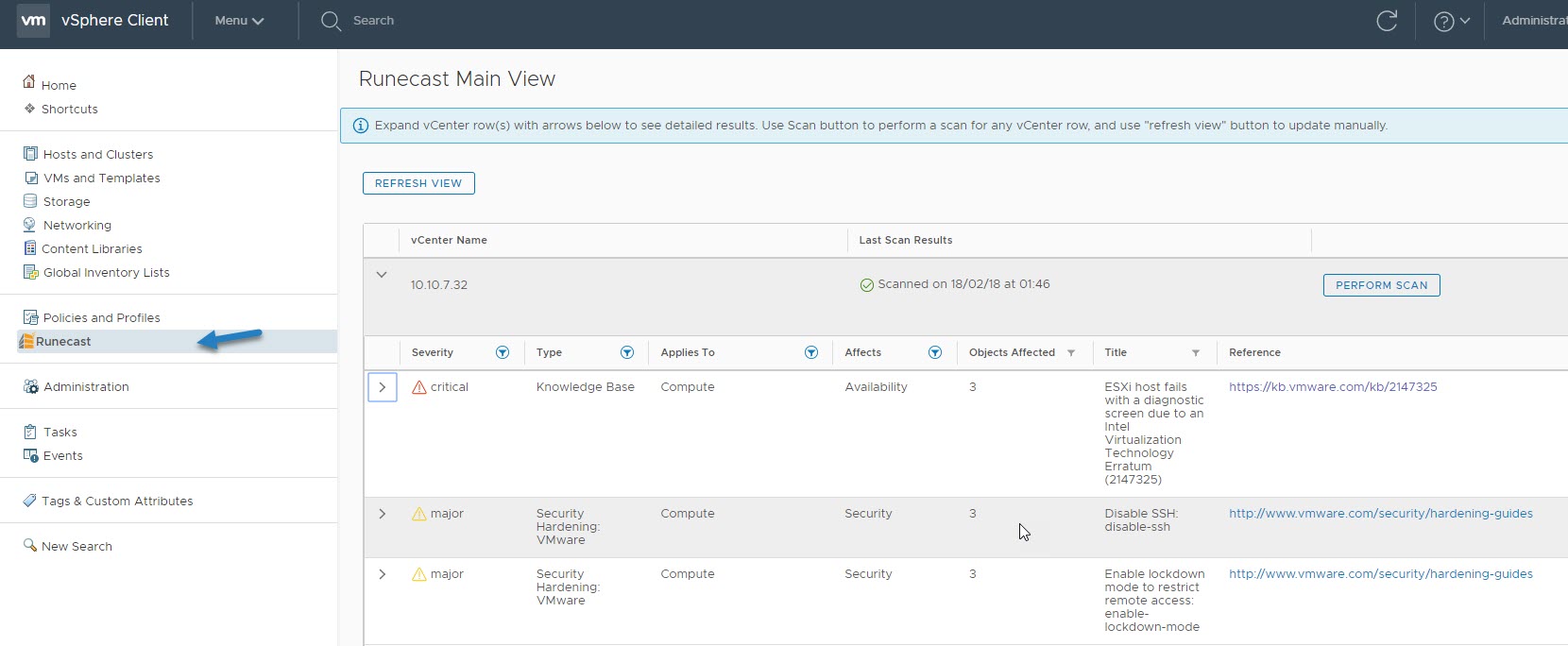The width and height of the screenshot is (1568, 646).
Task: Click the Reference column header
Action: coord(1254,352)
